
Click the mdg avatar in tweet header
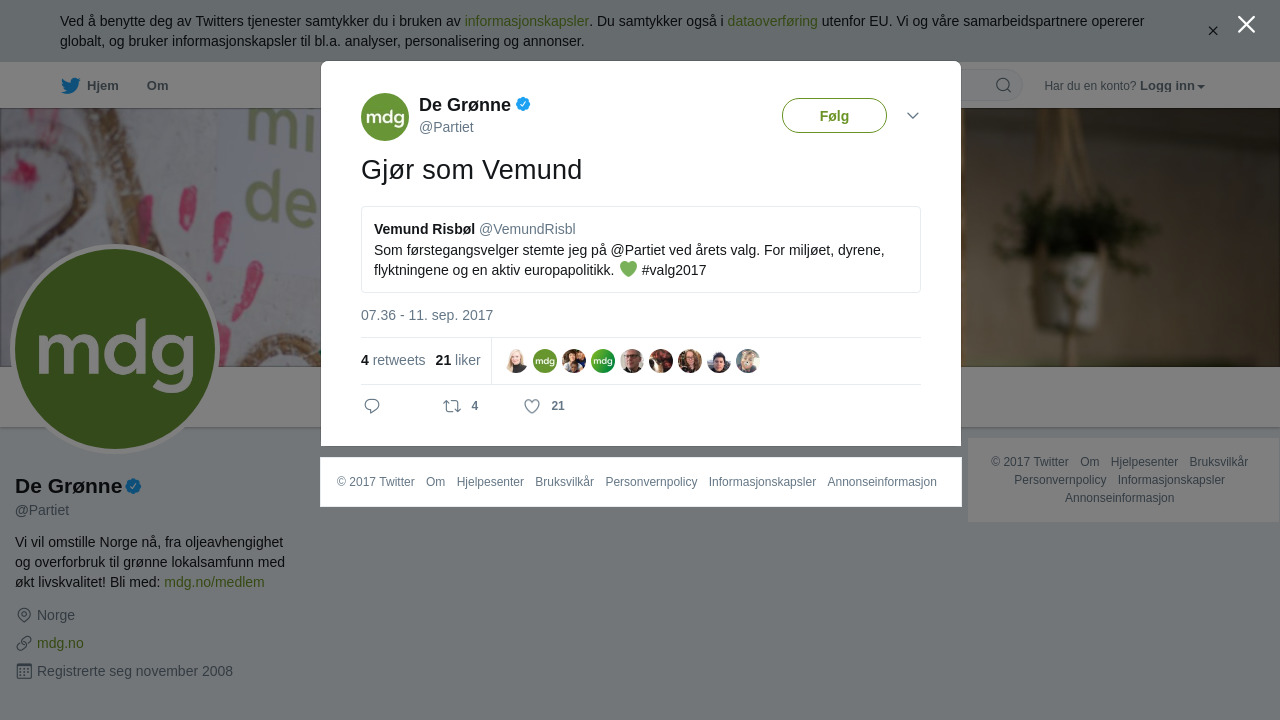click(x=385, y=117)
